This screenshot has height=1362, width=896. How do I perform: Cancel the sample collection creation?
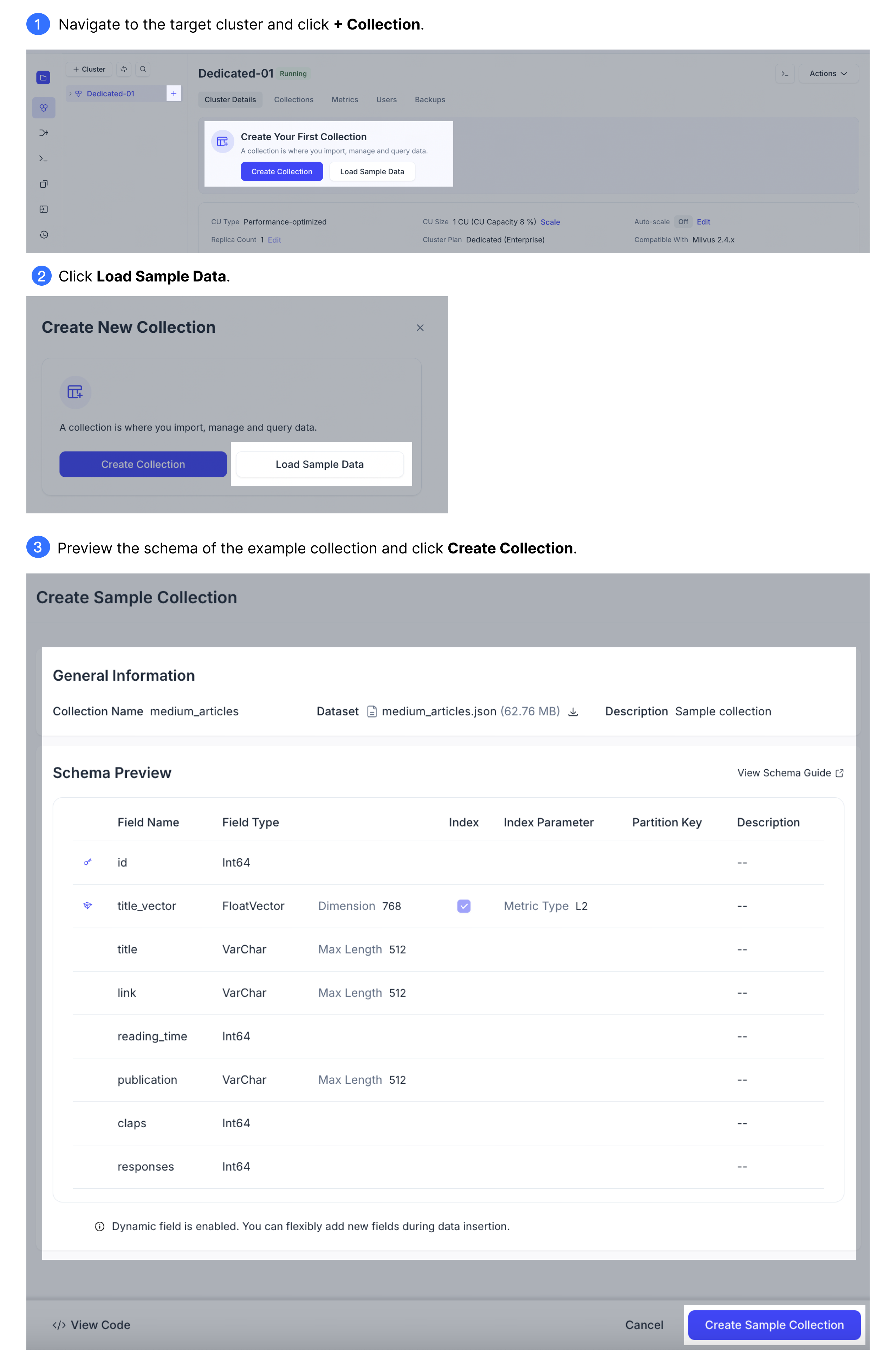[x=644, y=1325]
